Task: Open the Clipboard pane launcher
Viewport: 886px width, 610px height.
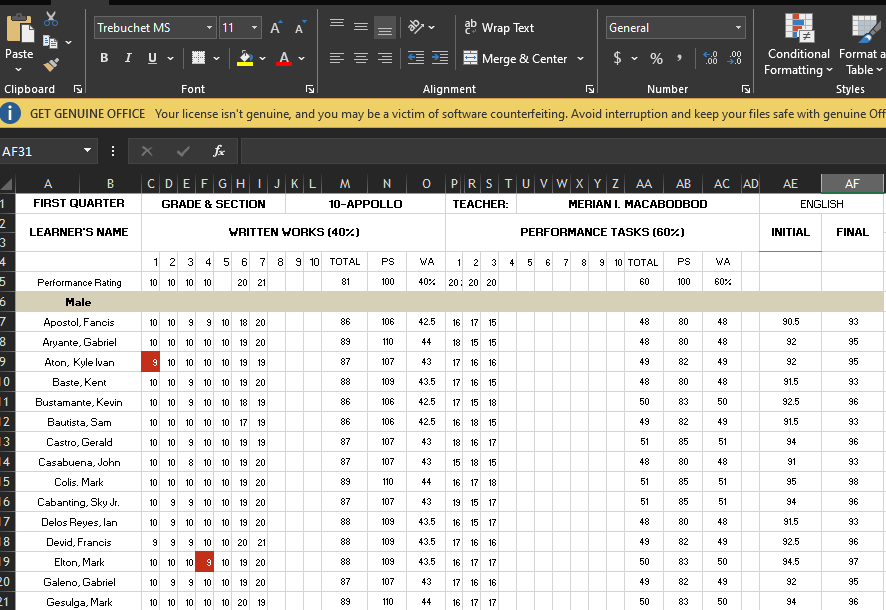Action: 78,89
